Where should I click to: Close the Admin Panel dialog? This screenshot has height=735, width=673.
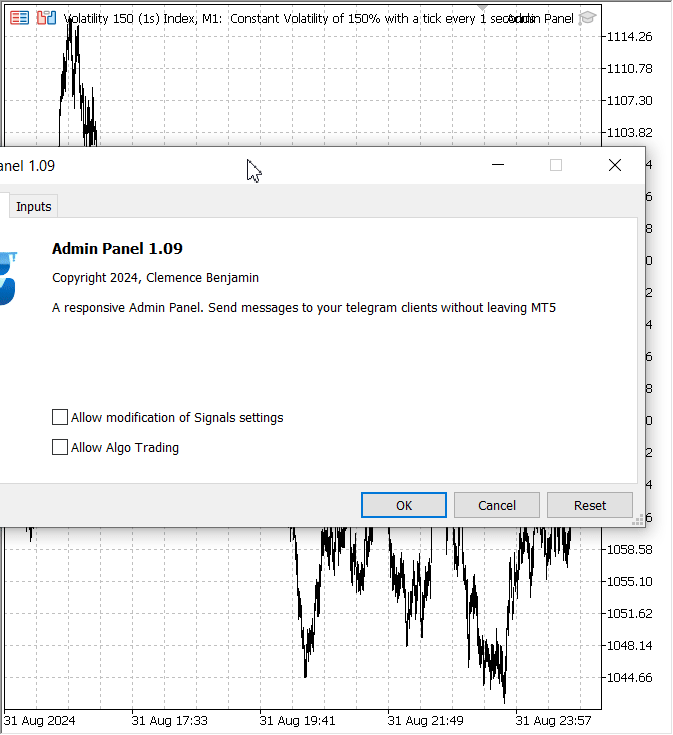[x=615, y=165]
